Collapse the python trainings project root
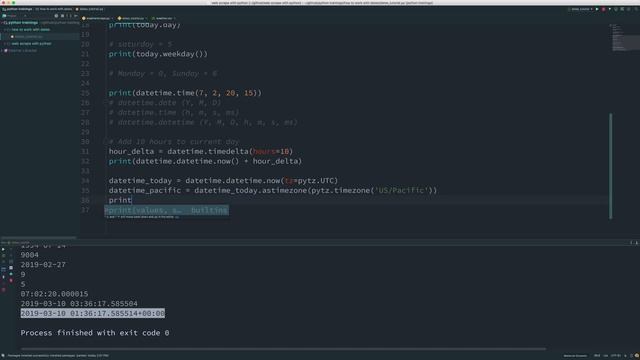Screen dimensions: 640x360 pyautogui.click(x=2, y=23)
